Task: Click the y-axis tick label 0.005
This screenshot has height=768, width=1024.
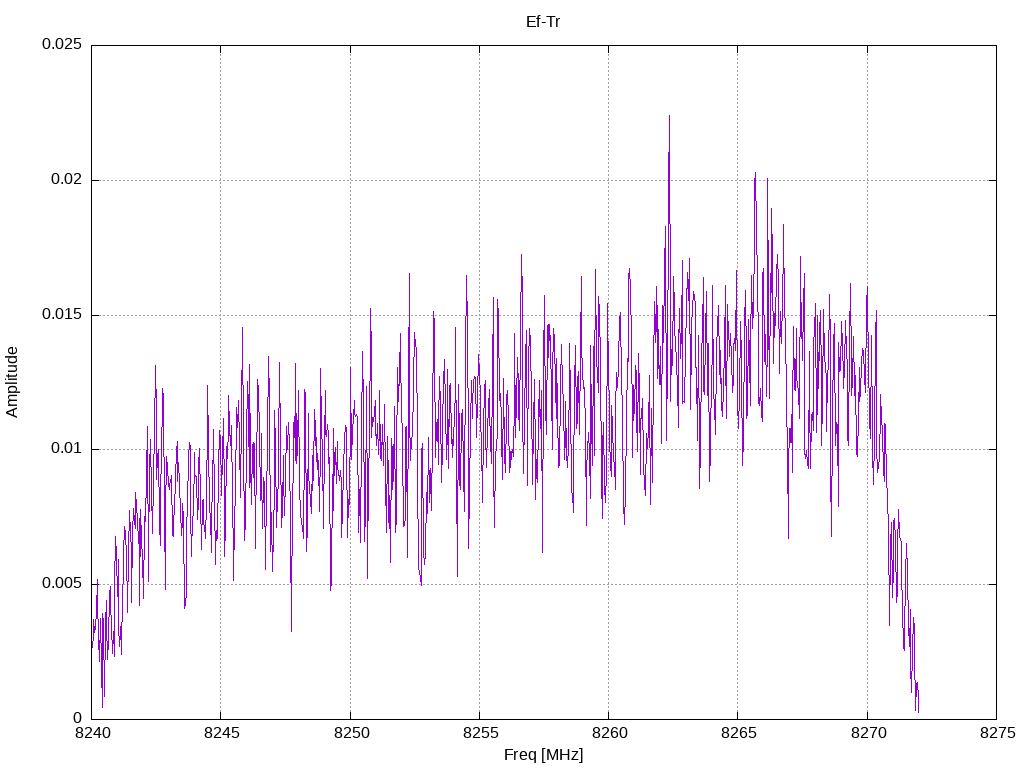Action: pyautogui.click(x=62, y=583)
